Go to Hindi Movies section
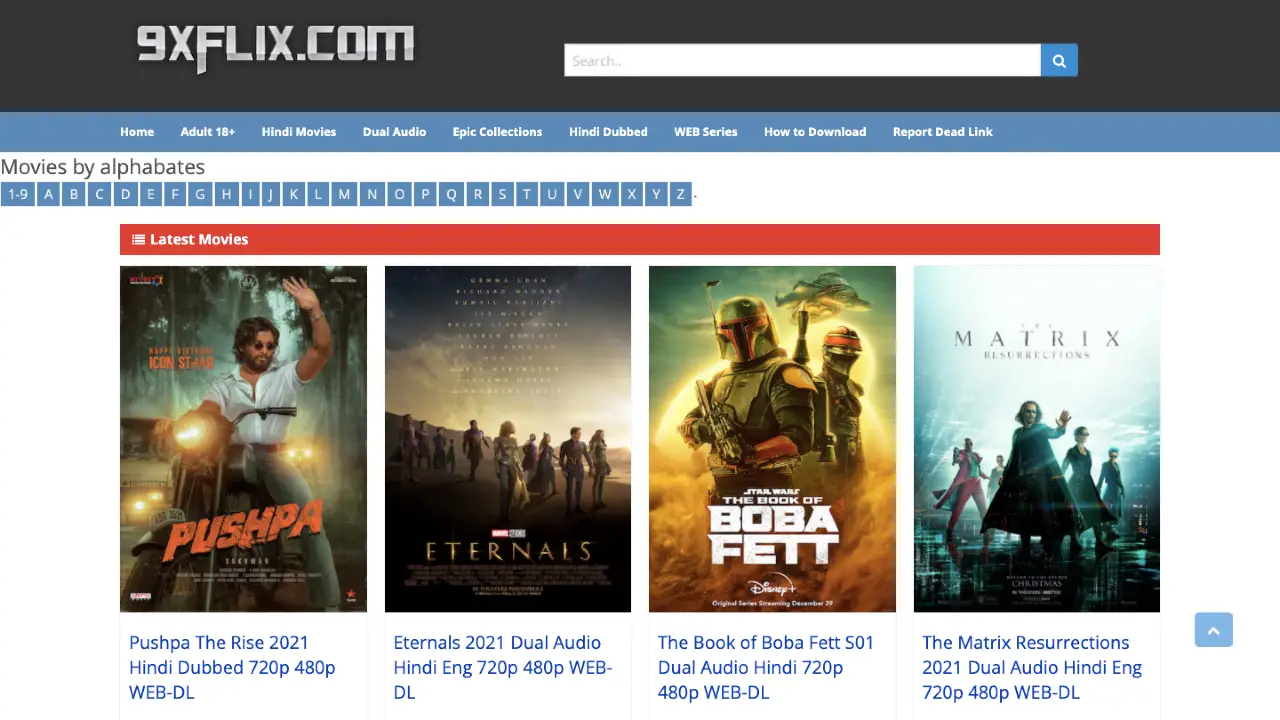This screenshot has height=720, width=1280. (299, 132)
